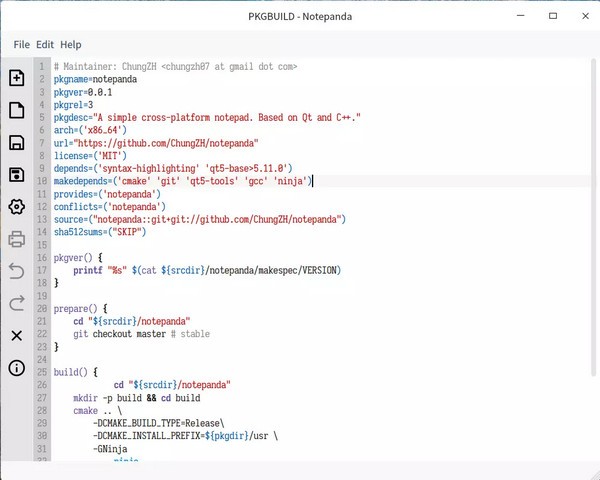
Task: Click the Redo arrow icon
Action: [x=16, y=303]
